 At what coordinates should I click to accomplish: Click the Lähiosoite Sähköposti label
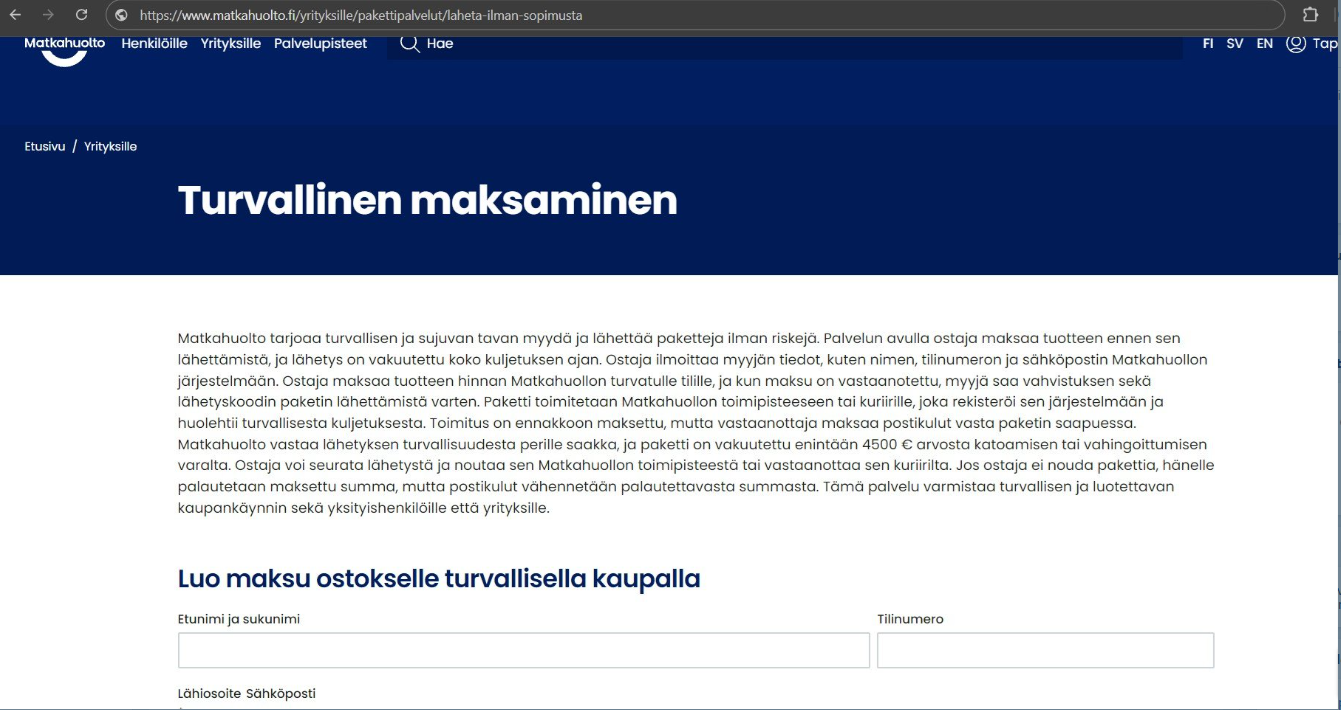tap(246, 693)
